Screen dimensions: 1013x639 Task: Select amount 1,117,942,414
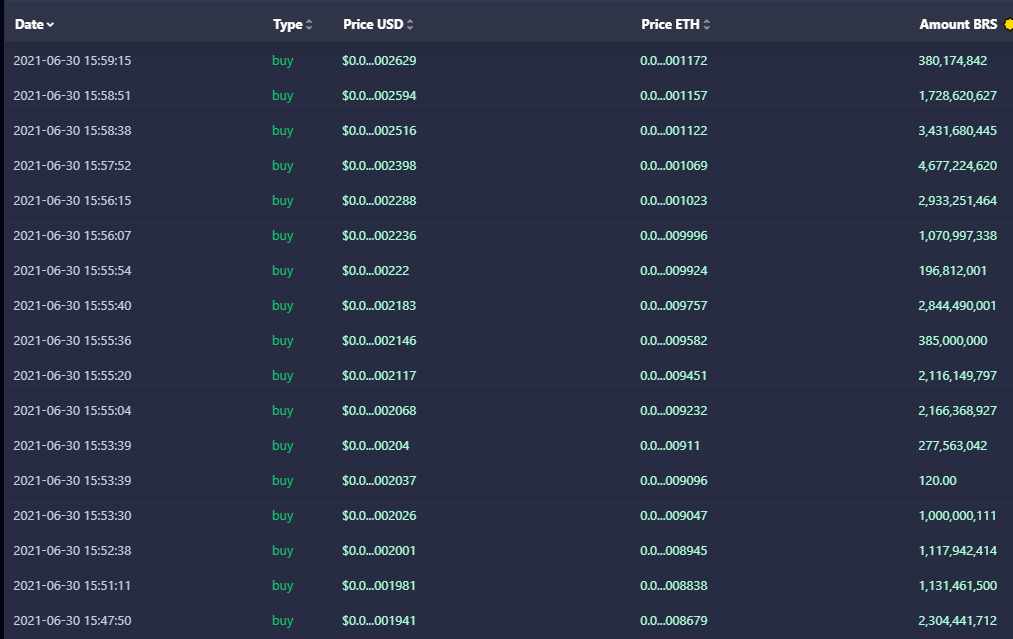click(x=957, y=550)
